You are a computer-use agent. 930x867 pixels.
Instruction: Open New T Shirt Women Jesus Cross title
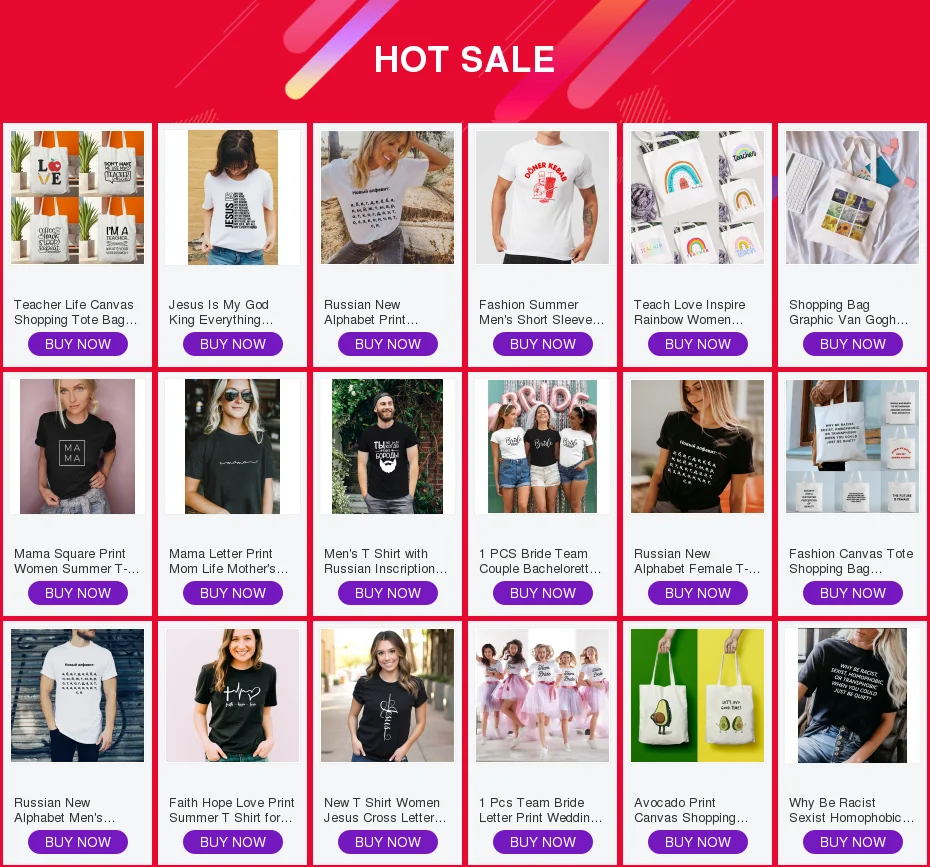click(385, 810)
